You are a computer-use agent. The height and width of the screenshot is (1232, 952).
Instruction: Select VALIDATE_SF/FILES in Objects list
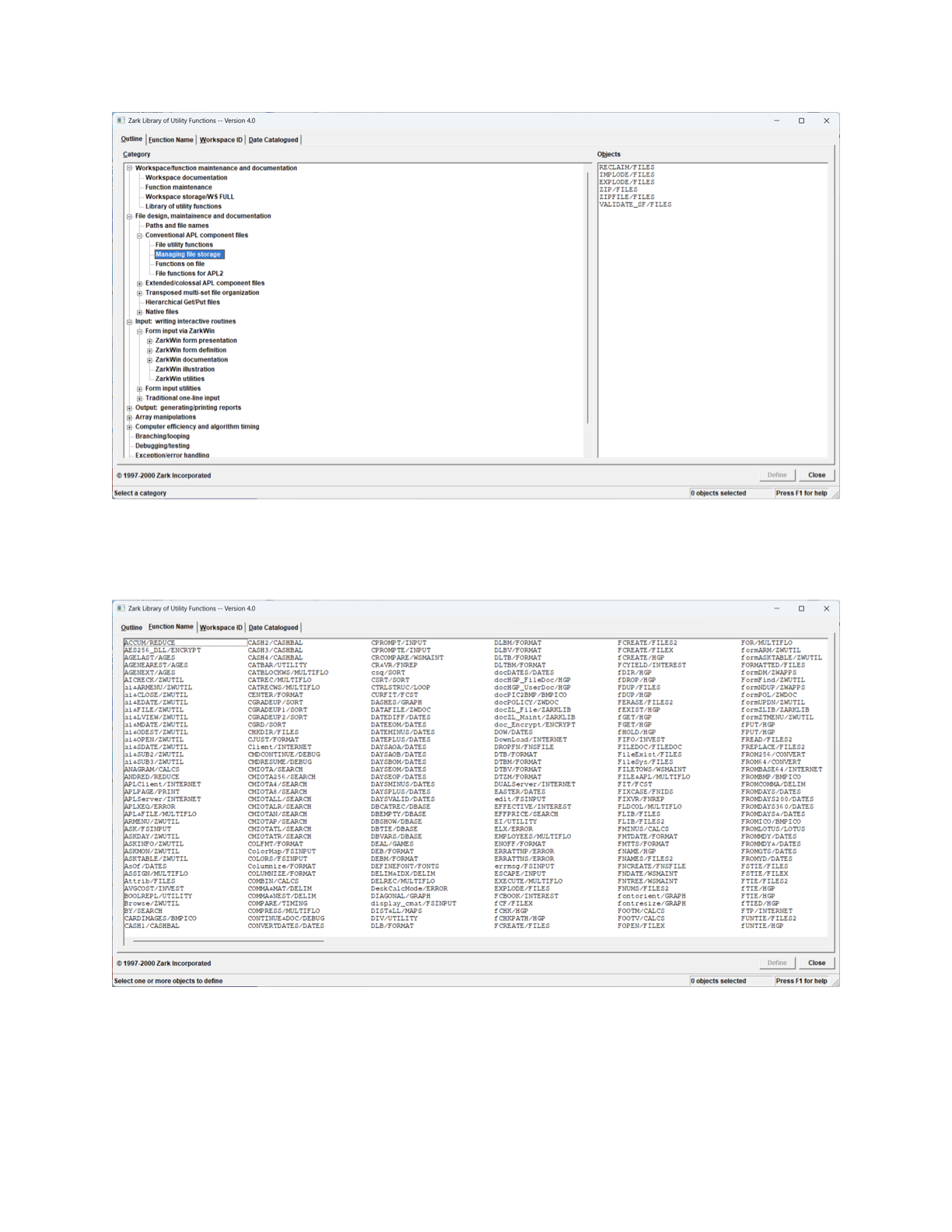coord(635,205)
